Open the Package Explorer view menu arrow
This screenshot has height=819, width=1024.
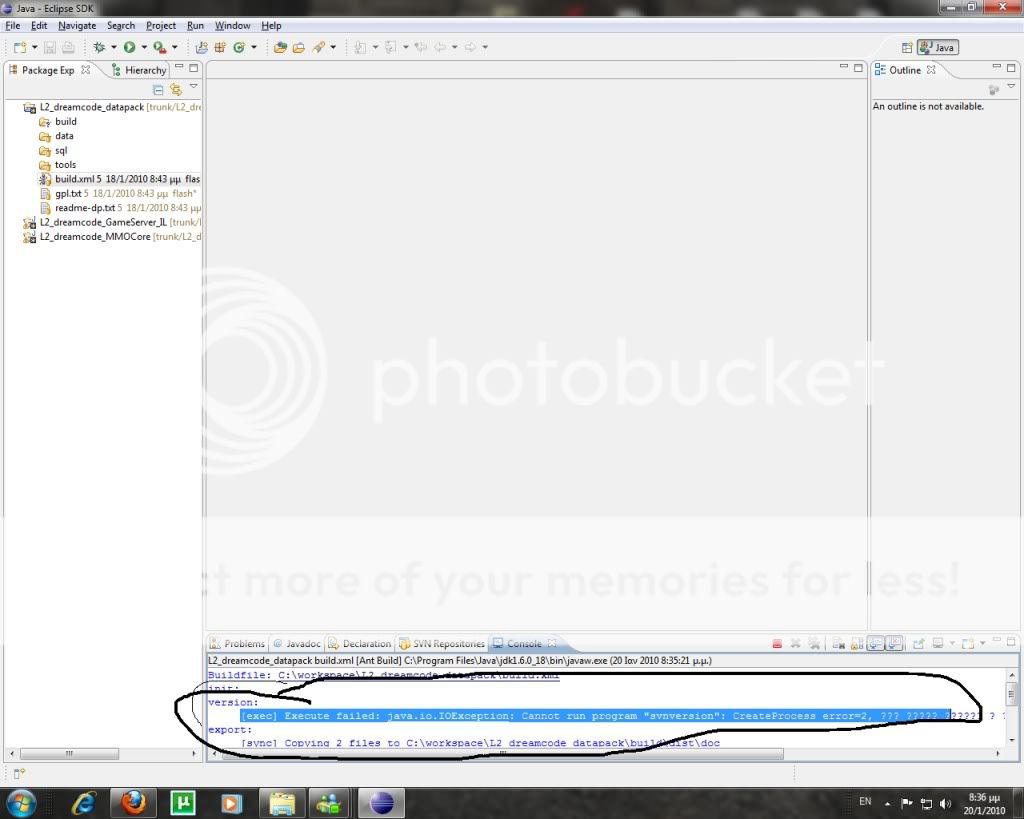(194, 88)
